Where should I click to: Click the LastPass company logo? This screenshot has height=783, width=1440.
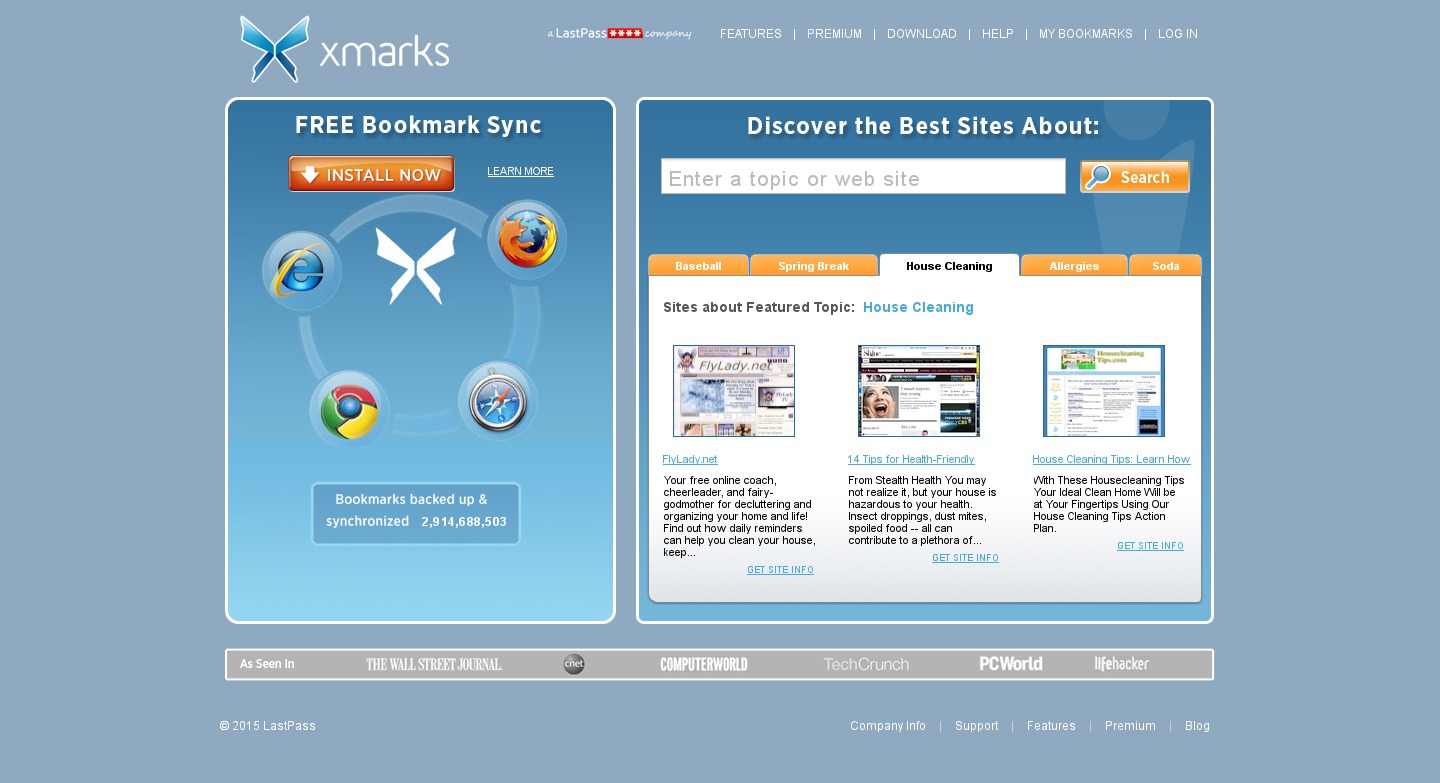click(x=619, y=33)
